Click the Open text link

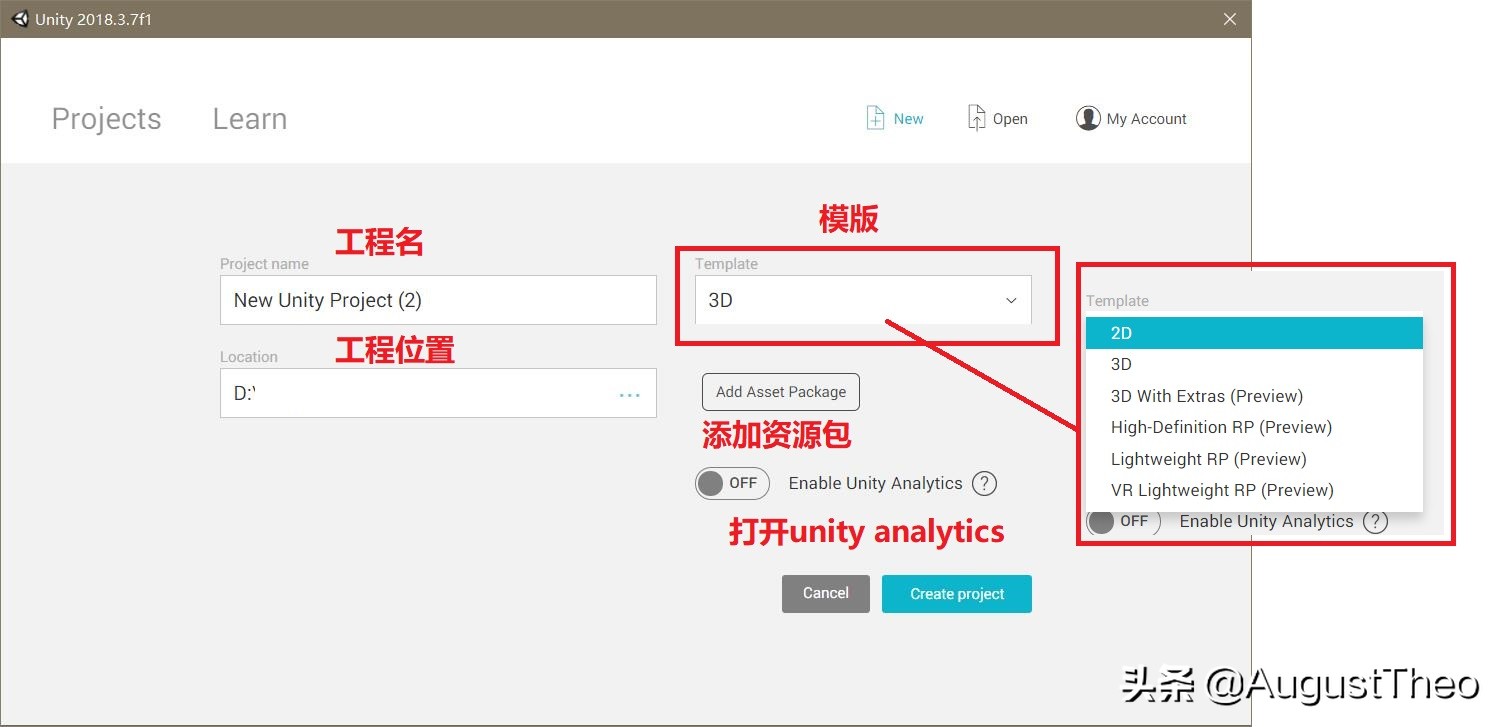[x=1010, y=119]
